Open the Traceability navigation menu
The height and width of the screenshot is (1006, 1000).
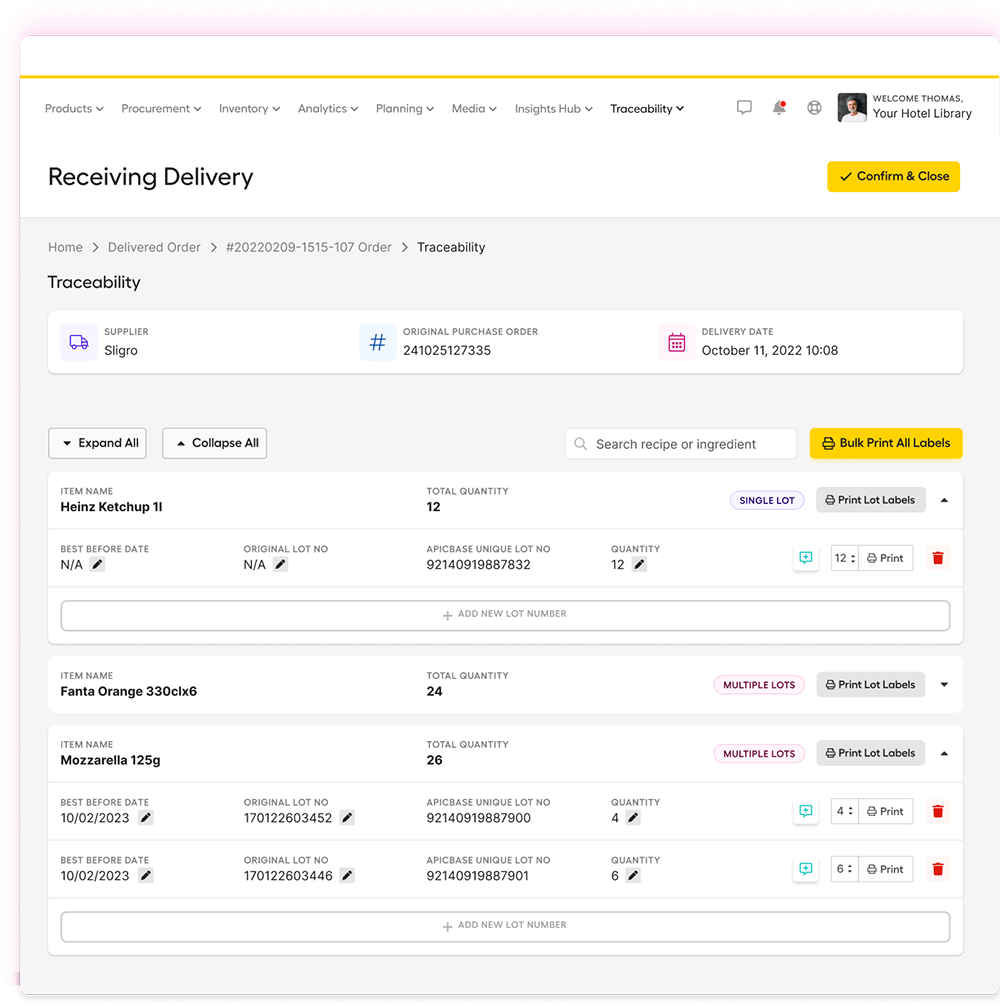(646, 108)
